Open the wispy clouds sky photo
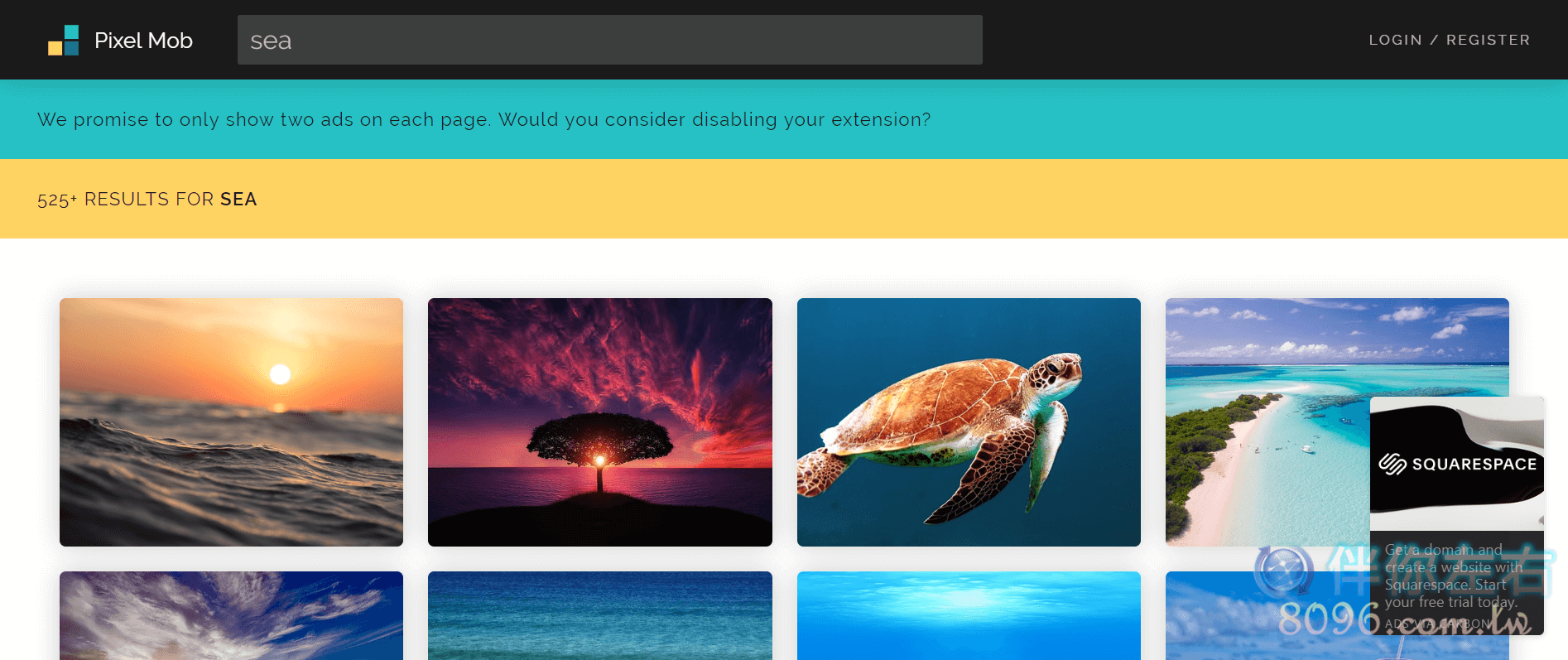Image resolution: width=1568 pixels, height=660 pixels. (231, 615)
